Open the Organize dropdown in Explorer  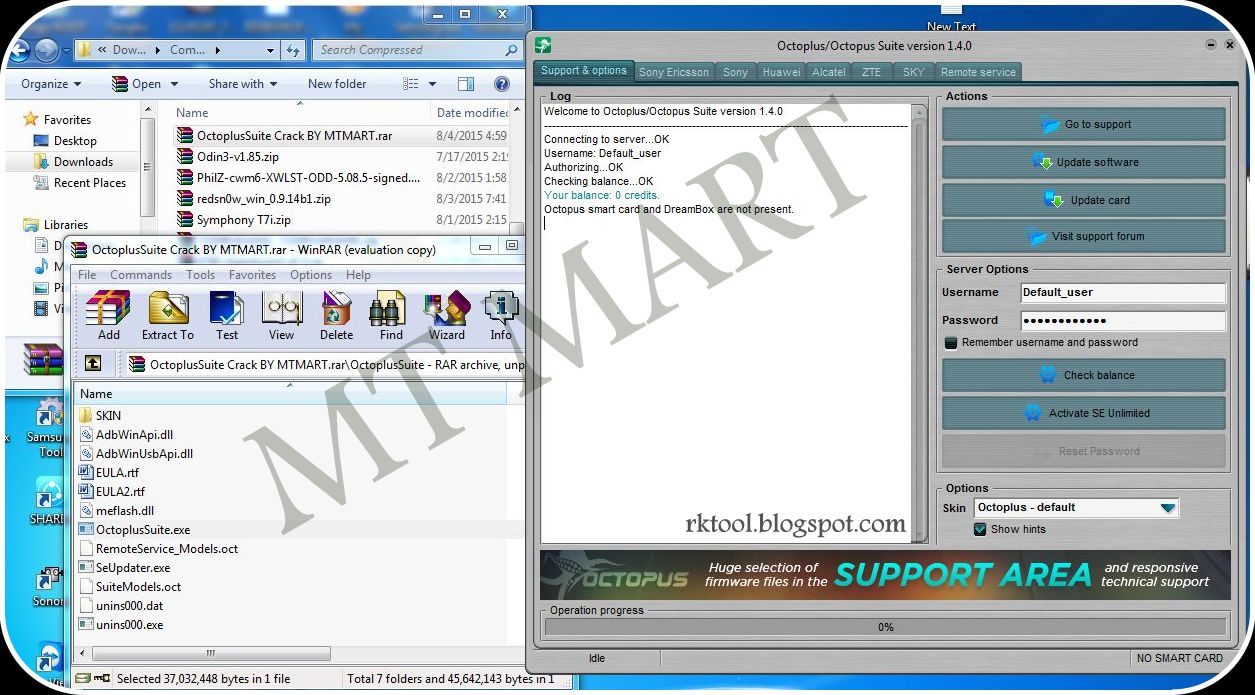coord(52,84)
